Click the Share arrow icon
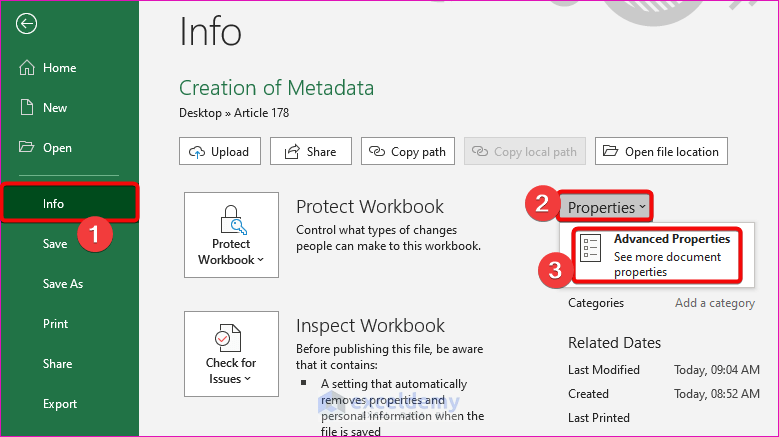779x437 pixels. pos(292,152)
